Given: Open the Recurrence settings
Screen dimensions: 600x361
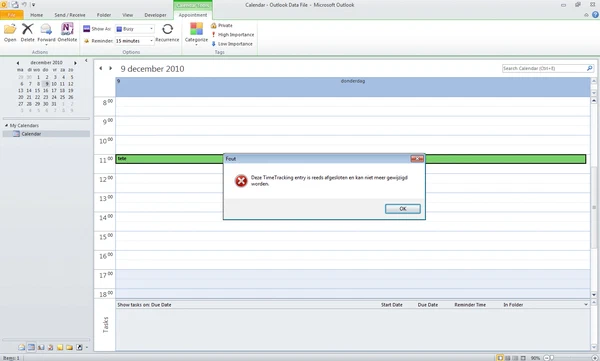Looking at the screenshot, I should click(167, 33).
